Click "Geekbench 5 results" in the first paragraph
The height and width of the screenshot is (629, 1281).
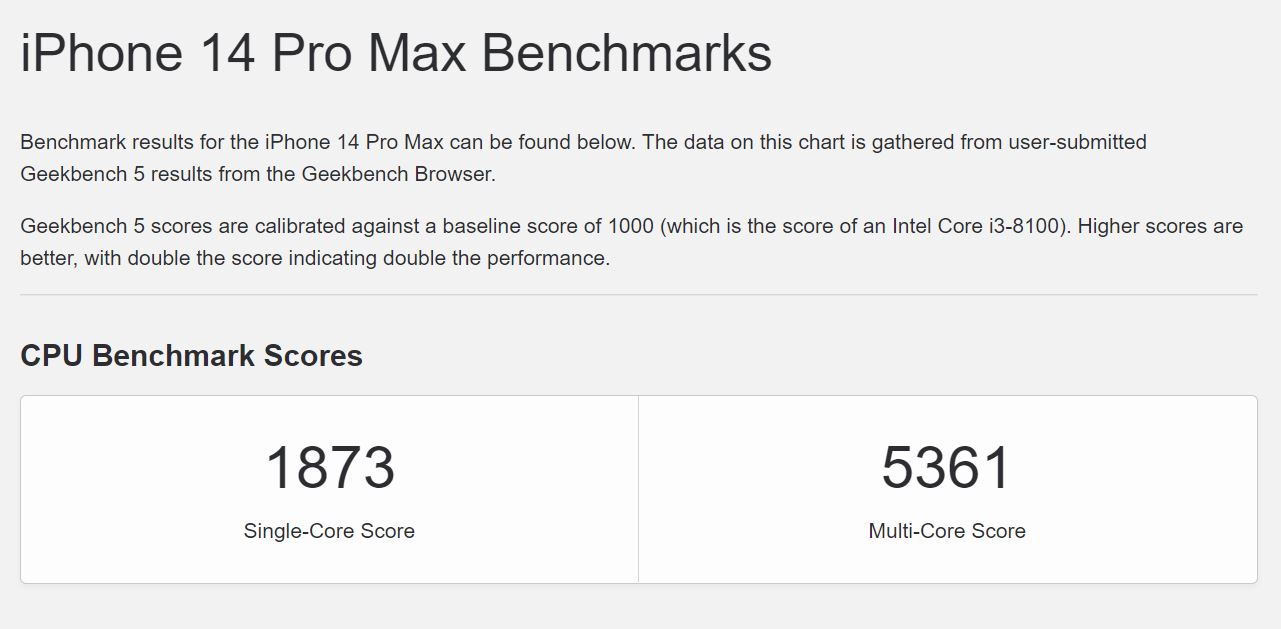108,174
